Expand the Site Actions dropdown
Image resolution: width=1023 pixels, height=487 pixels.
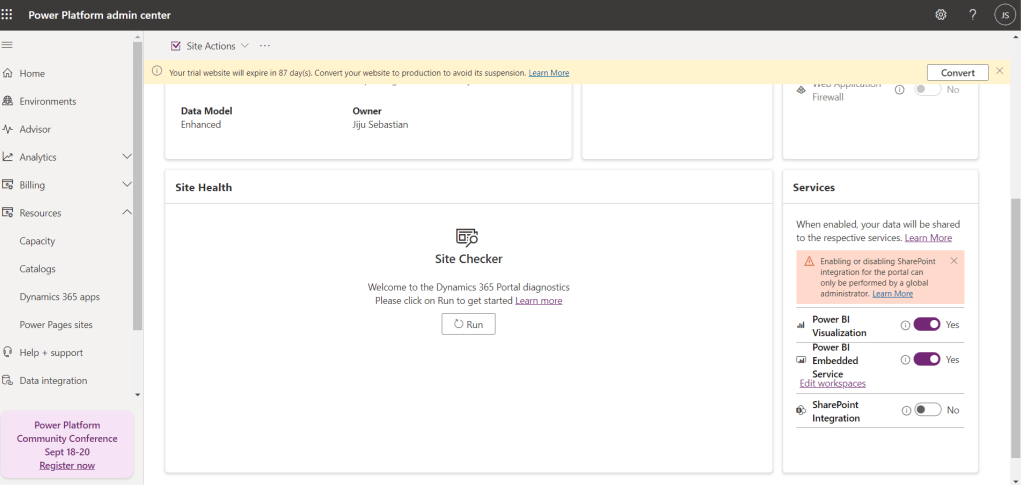click(x=244, y=46)
